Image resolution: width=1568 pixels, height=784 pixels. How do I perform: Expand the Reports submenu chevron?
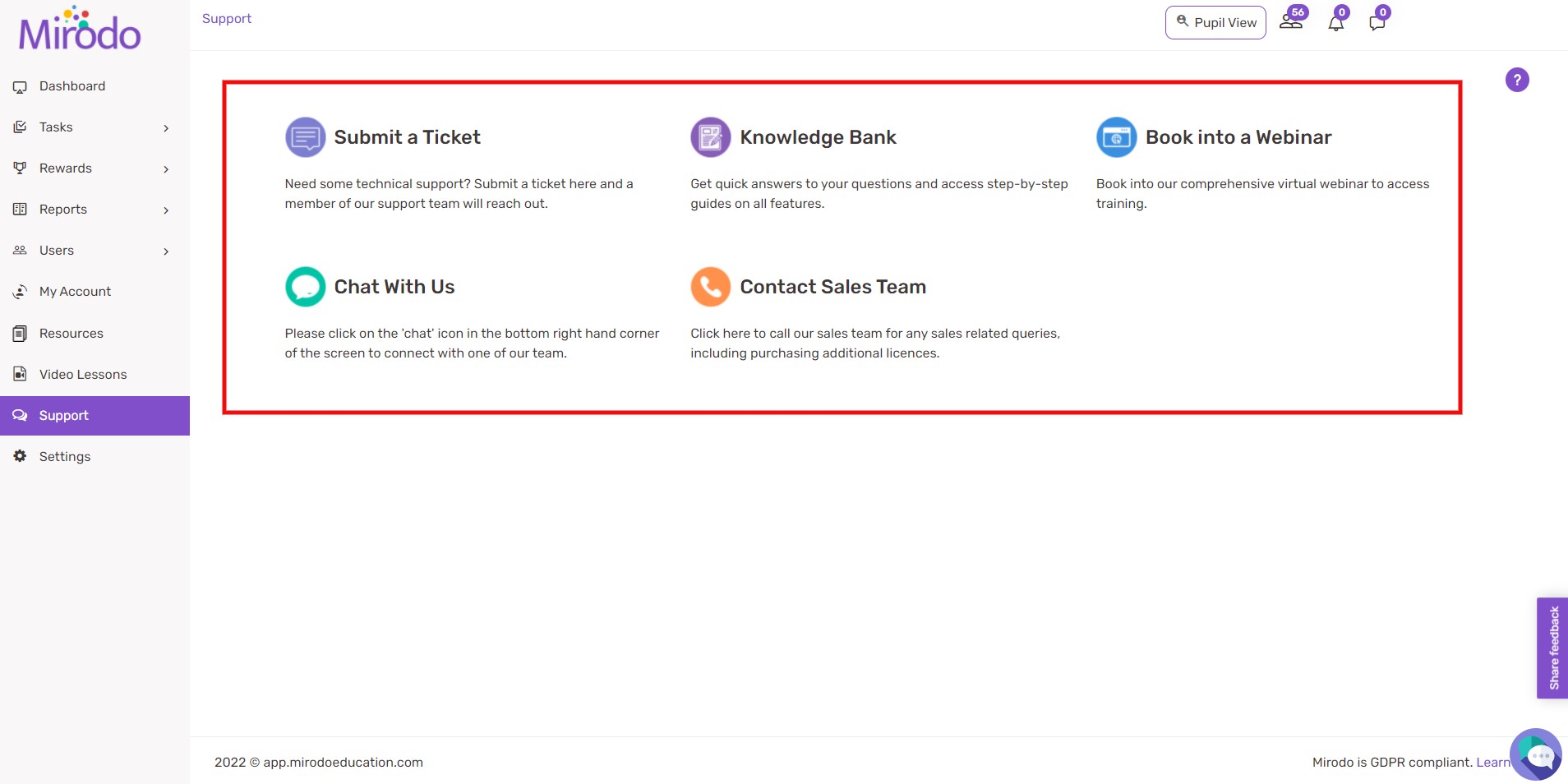click(x=166, y=210)
